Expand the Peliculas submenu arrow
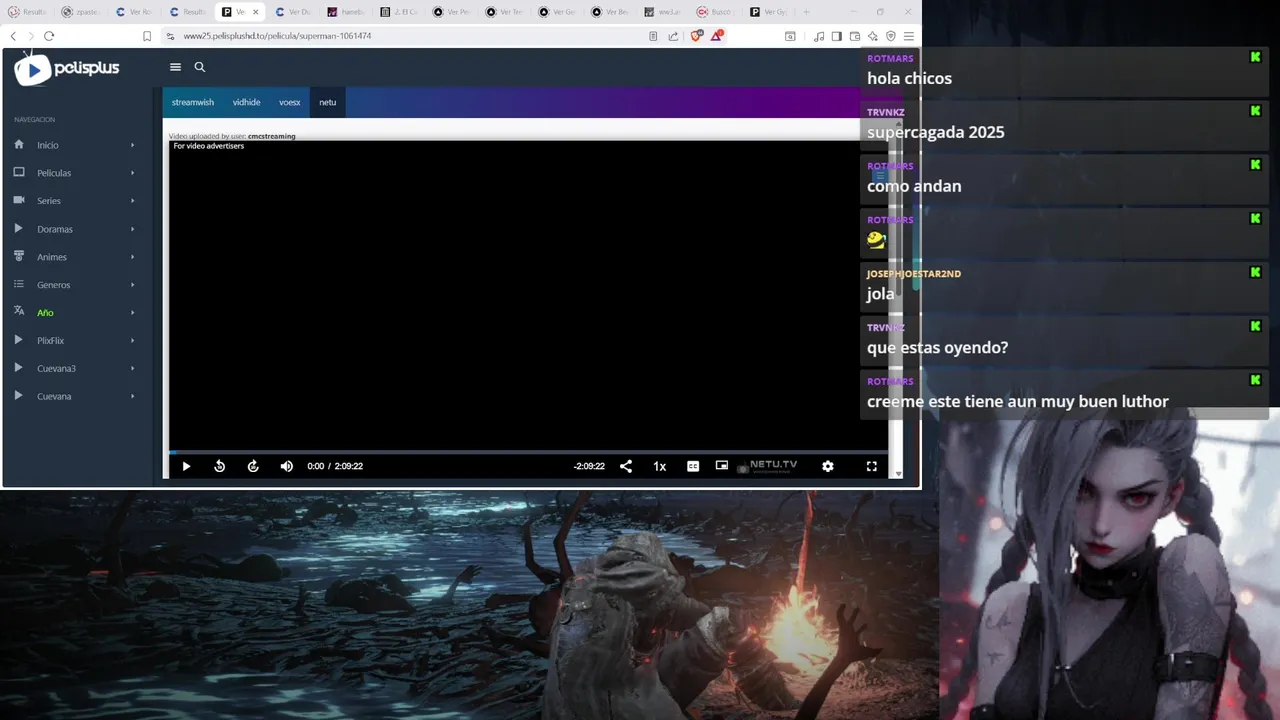 coord(132,173)
